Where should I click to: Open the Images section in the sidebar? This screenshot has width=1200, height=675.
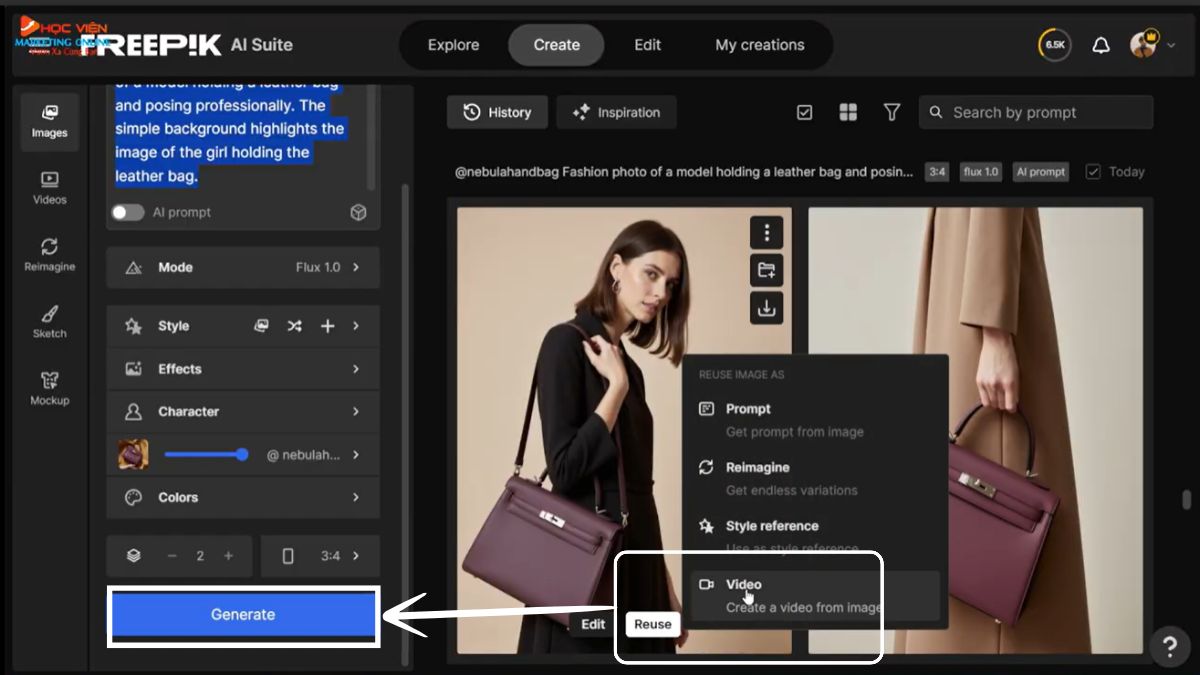click(49, 121)
